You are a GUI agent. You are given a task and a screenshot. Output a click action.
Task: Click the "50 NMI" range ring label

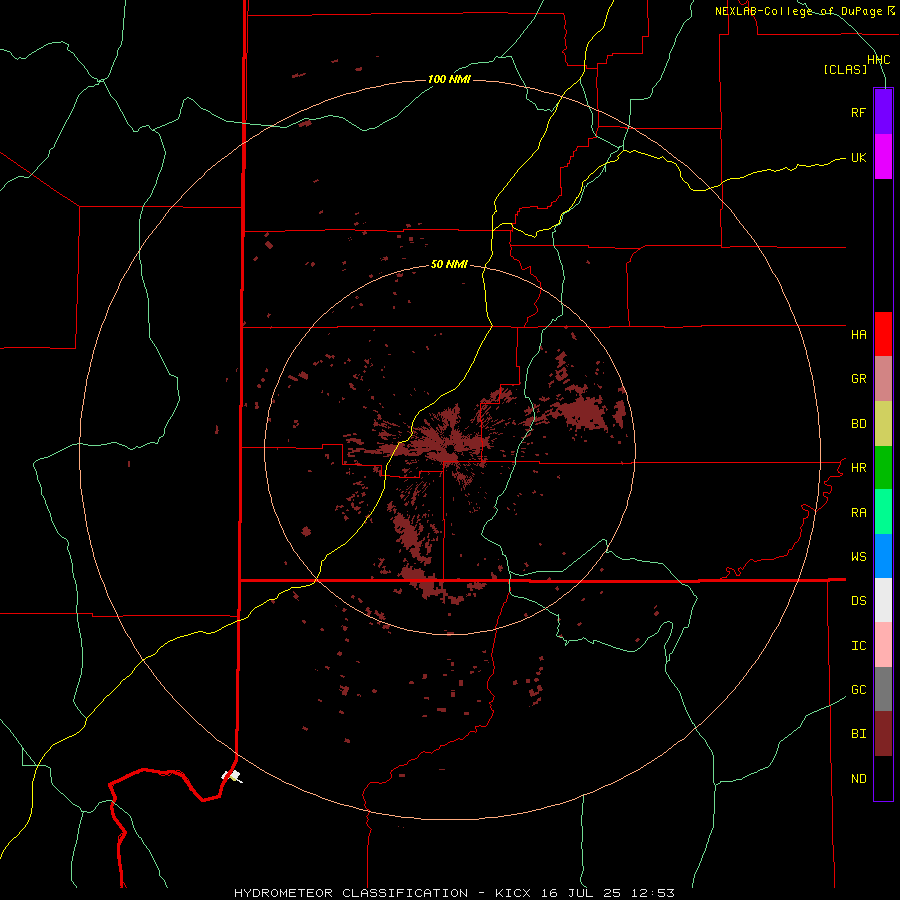(x=449, y=264)
